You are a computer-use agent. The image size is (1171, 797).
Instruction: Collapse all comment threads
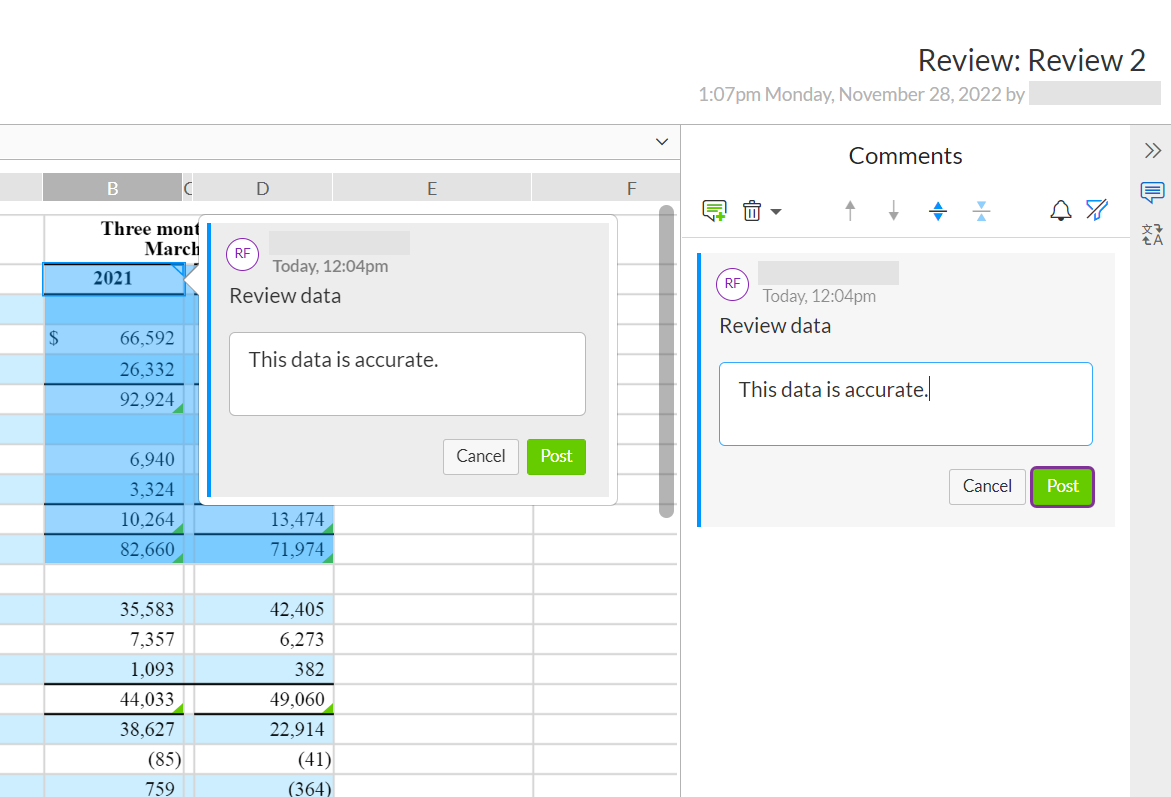click(x=982, y=210)
